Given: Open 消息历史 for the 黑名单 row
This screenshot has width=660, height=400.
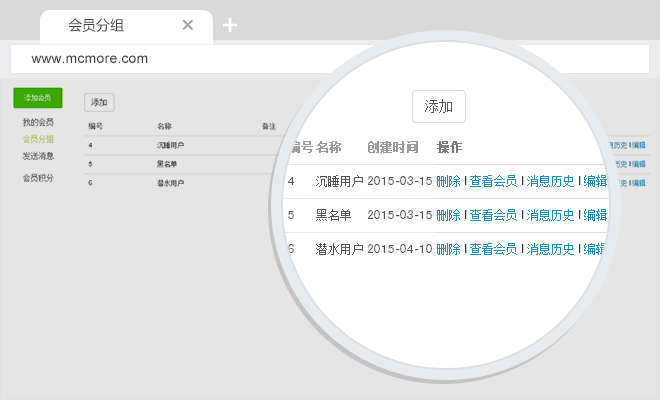Looking at the screenshot, I should coord(551,215).
